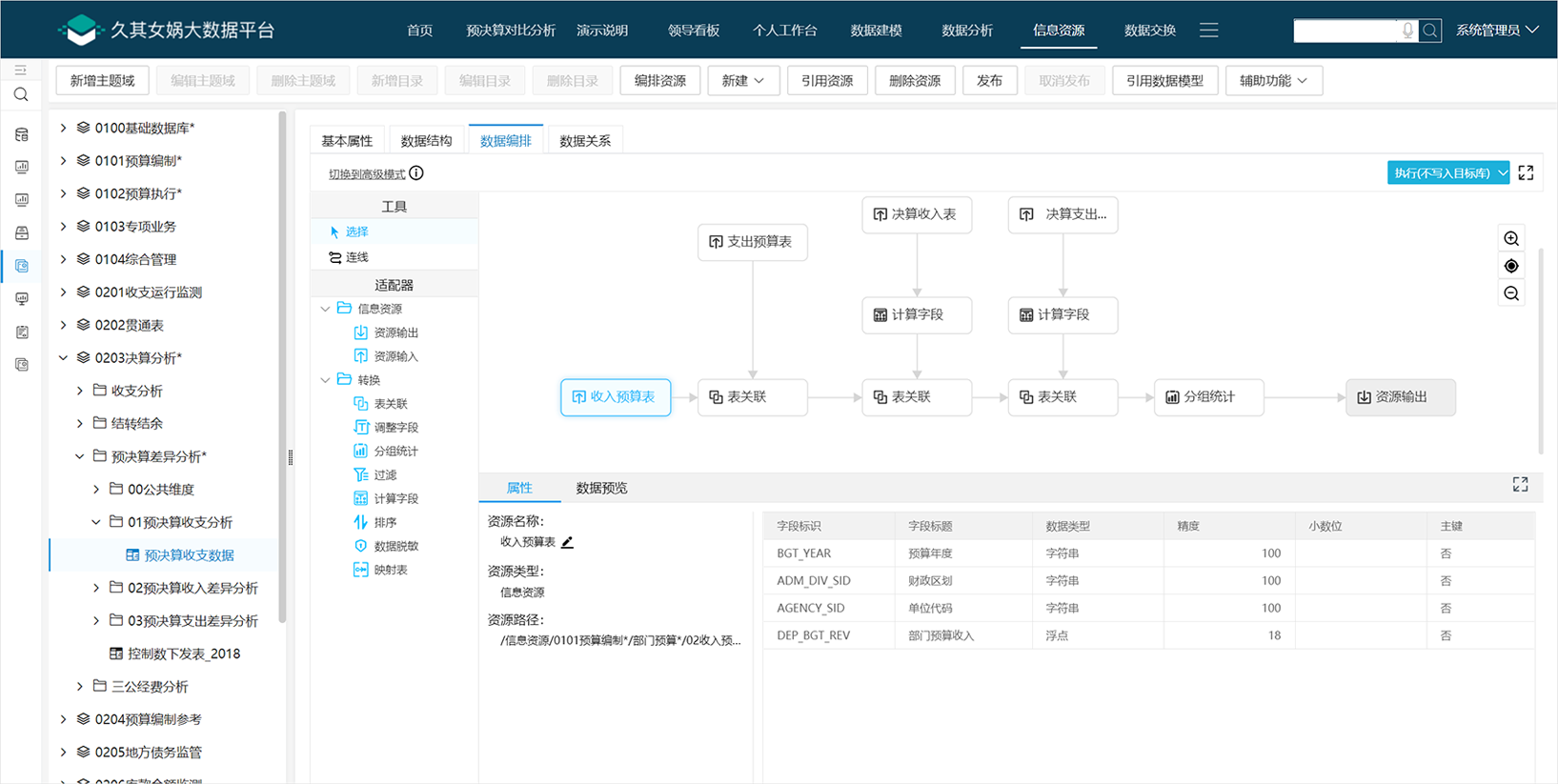Click the top bar search magnifier icon
Image resolution: width=1558 pixels, height=784 pixels.
(1429, 30)
